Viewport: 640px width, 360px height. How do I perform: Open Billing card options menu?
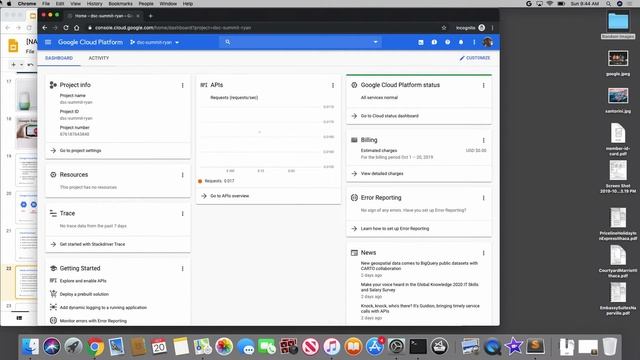click(x=484, y=140)
